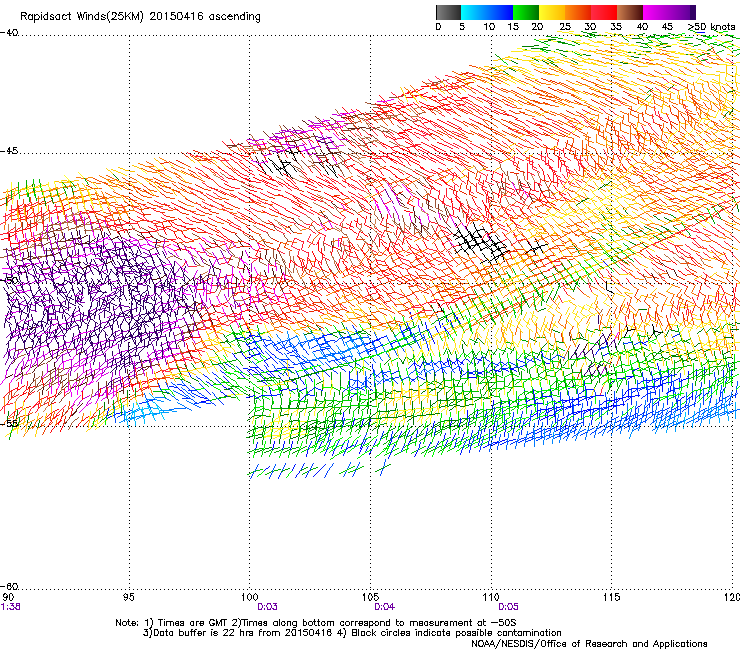The height and width of the screenshot is (650, 740).
Task: Select the '110' longitude axis label
Action: [491, 597]
